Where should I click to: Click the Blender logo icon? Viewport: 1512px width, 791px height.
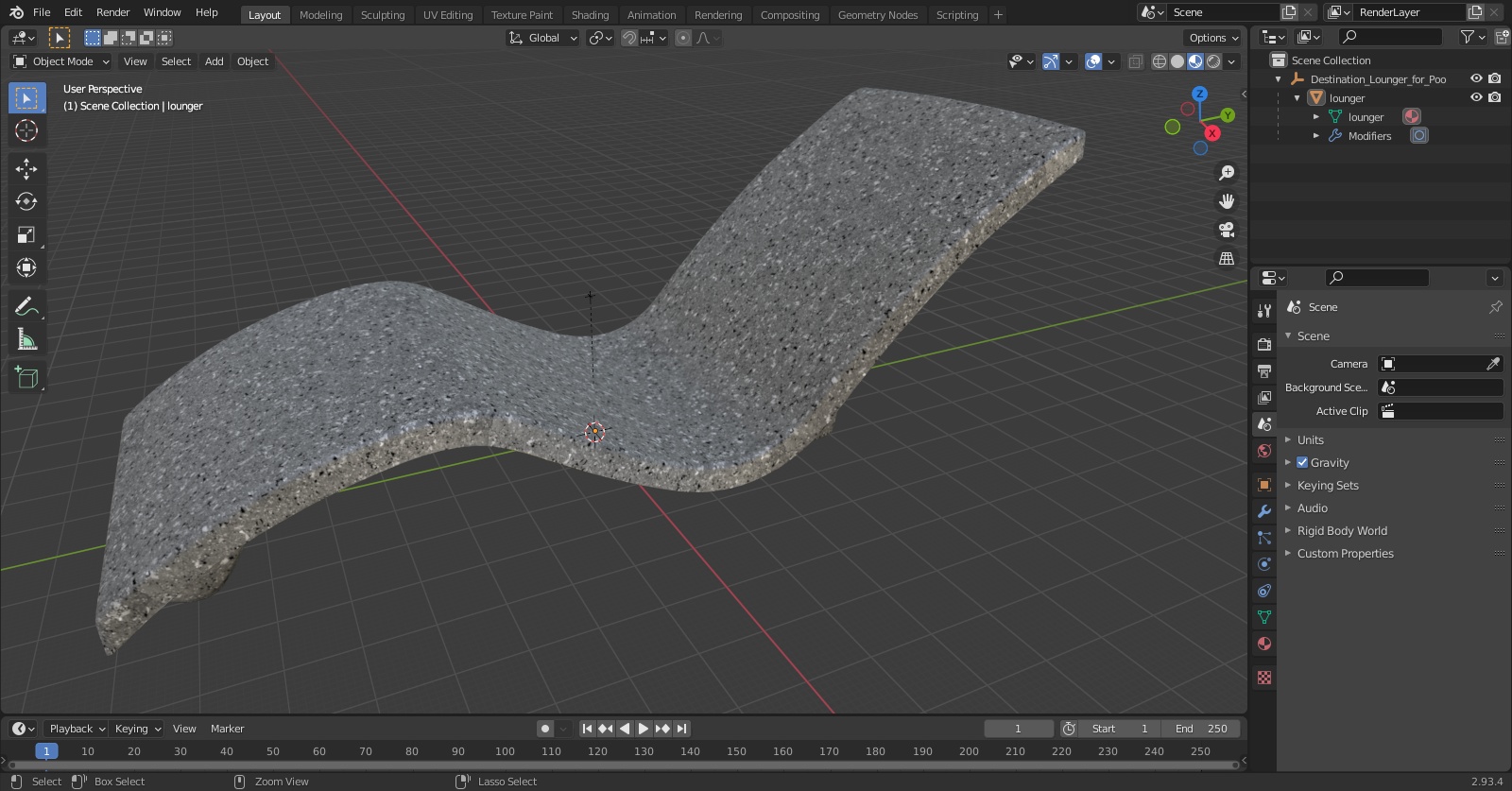[16, 12]
